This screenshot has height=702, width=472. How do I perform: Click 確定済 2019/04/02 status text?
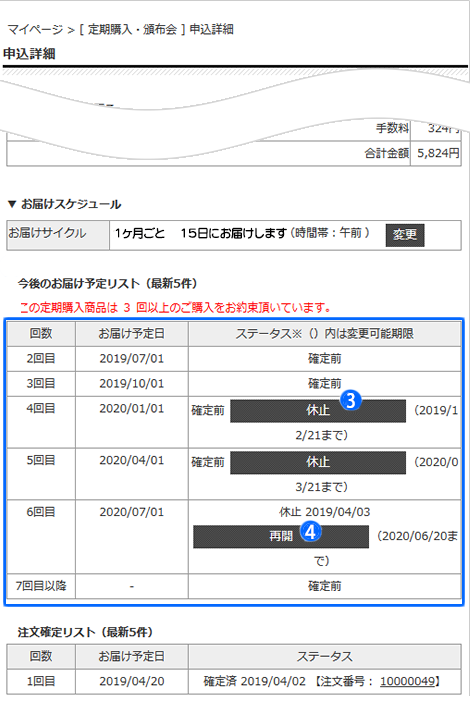click(254, 681)
